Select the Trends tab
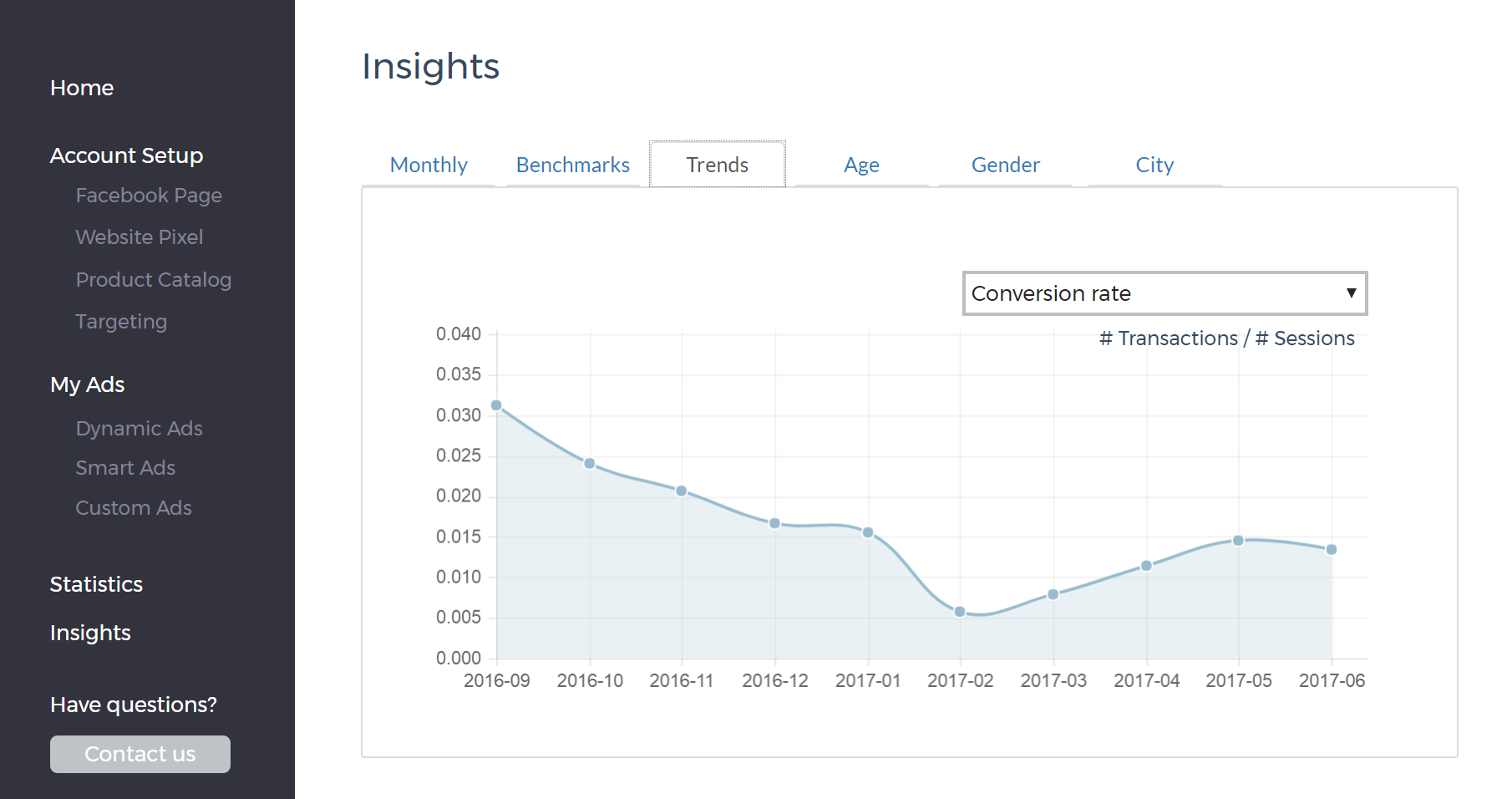1512x799 pixels. coord(718,165)
